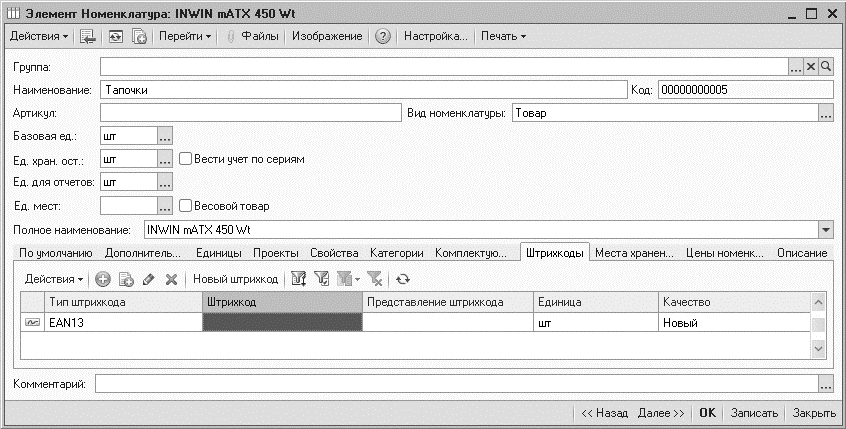Click the search magnifier icon in Группа field
Screen dimensions: 846x429
point(826,66)
